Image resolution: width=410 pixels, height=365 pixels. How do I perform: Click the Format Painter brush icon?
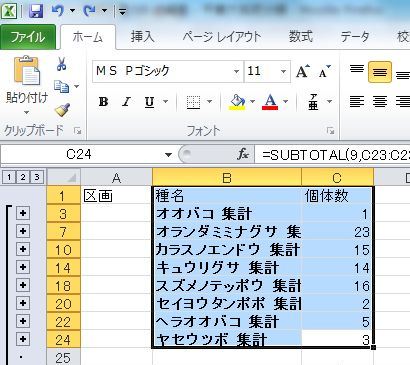point(62,110)
